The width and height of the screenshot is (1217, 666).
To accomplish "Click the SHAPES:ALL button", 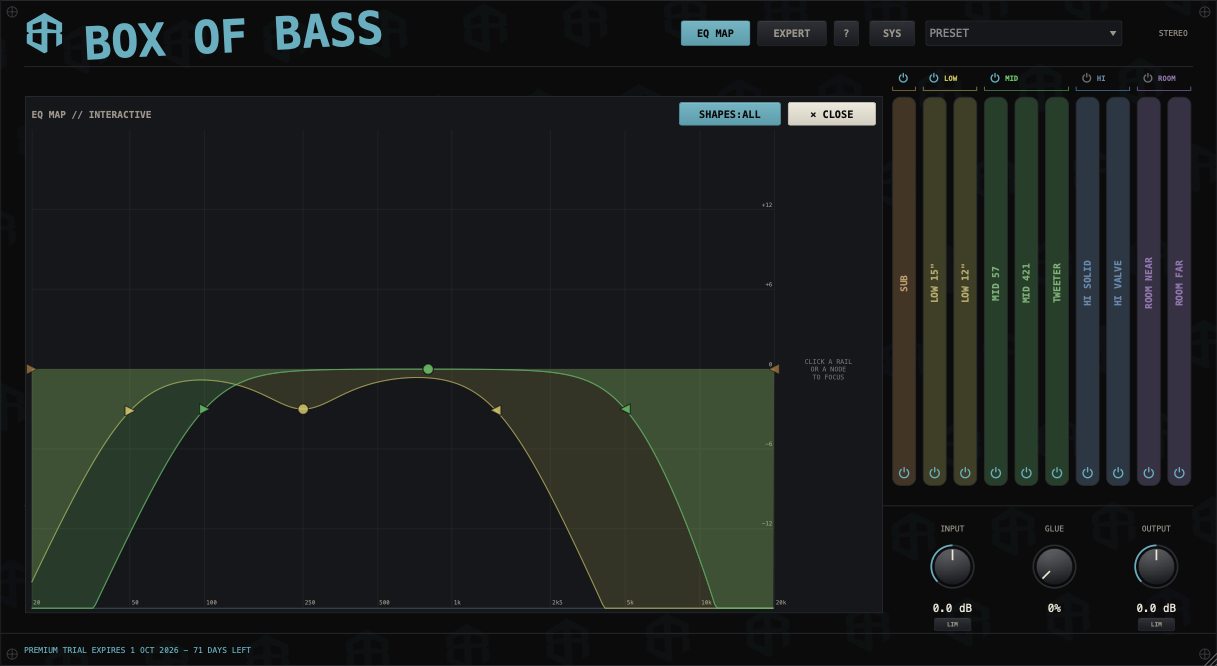I will pyautogui.click(x=730, y=114).
